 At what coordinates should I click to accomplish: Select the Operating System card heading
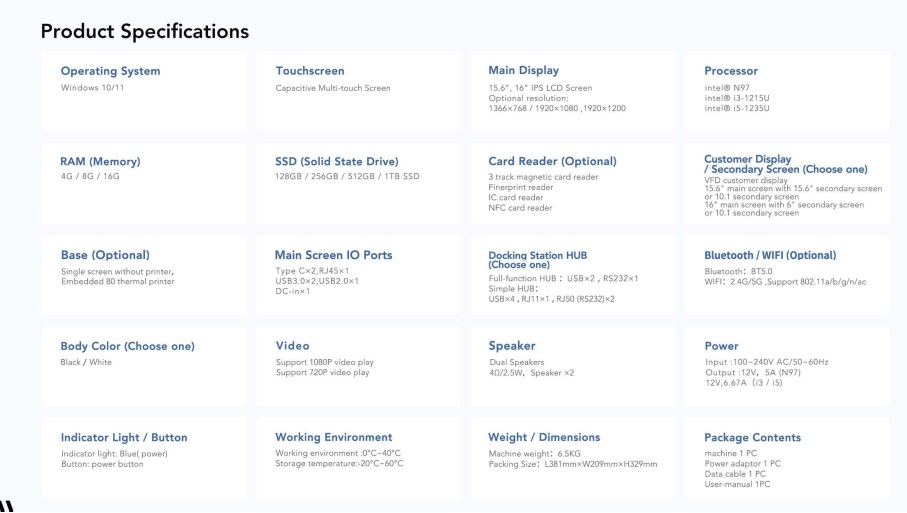tap(110, 71)
